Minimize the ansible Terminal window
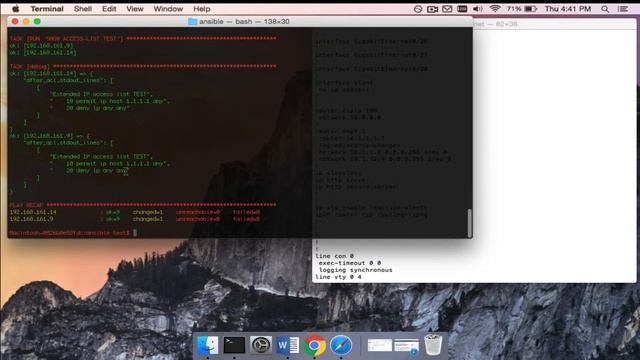 (26, 21)
